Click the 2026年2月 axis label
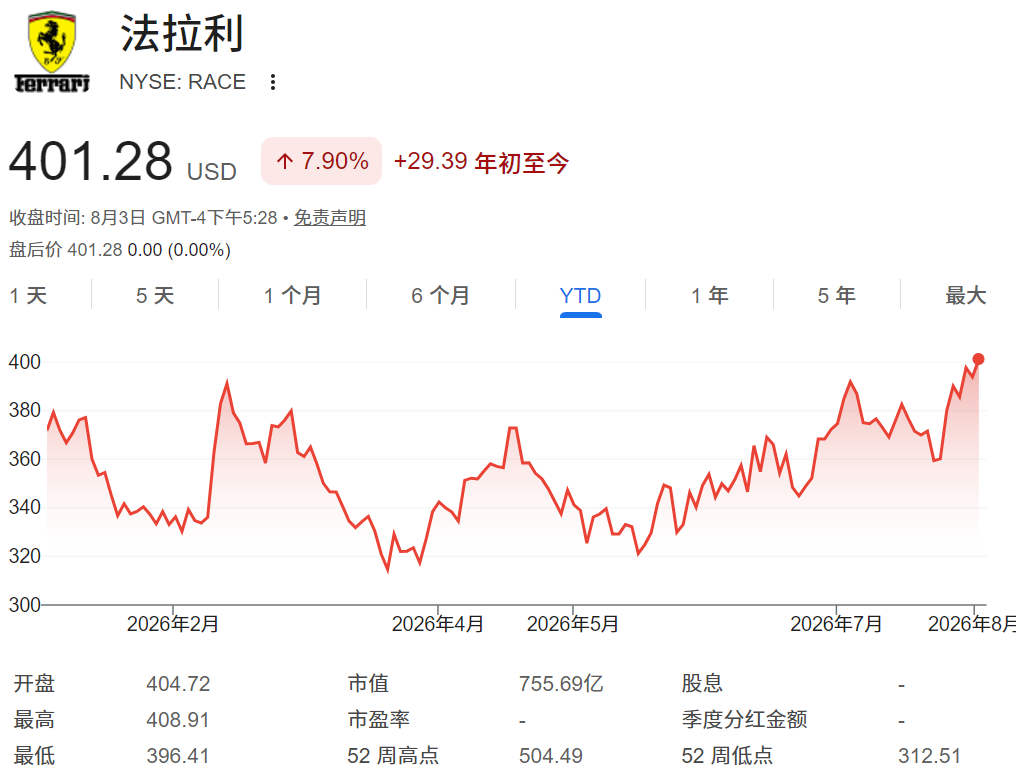The height and width of the screenshot is (771, 1016). coord(173,624)
